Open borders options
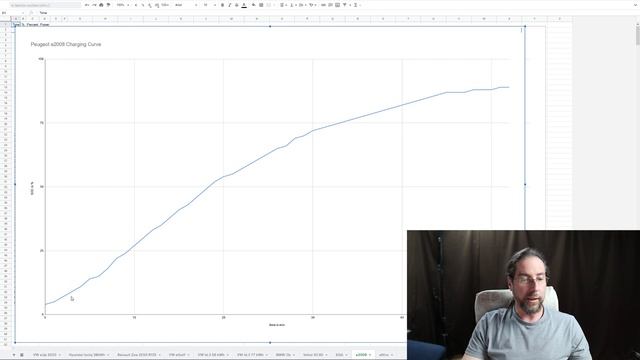640x360 pixels. 261,5
